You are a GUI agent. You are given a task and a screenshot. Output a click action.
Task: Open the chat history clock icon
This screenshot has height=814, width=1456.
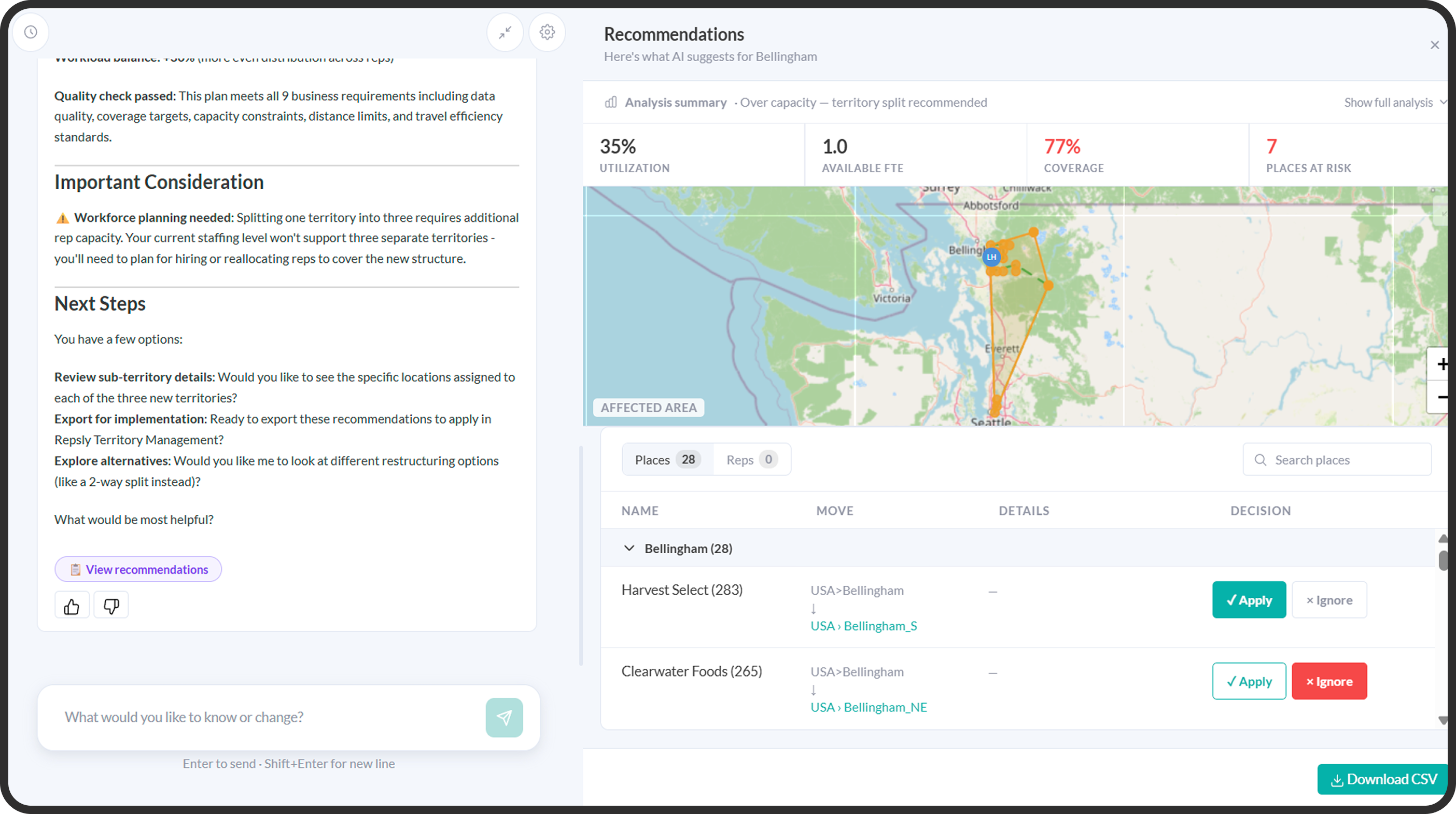coord(31,32)
